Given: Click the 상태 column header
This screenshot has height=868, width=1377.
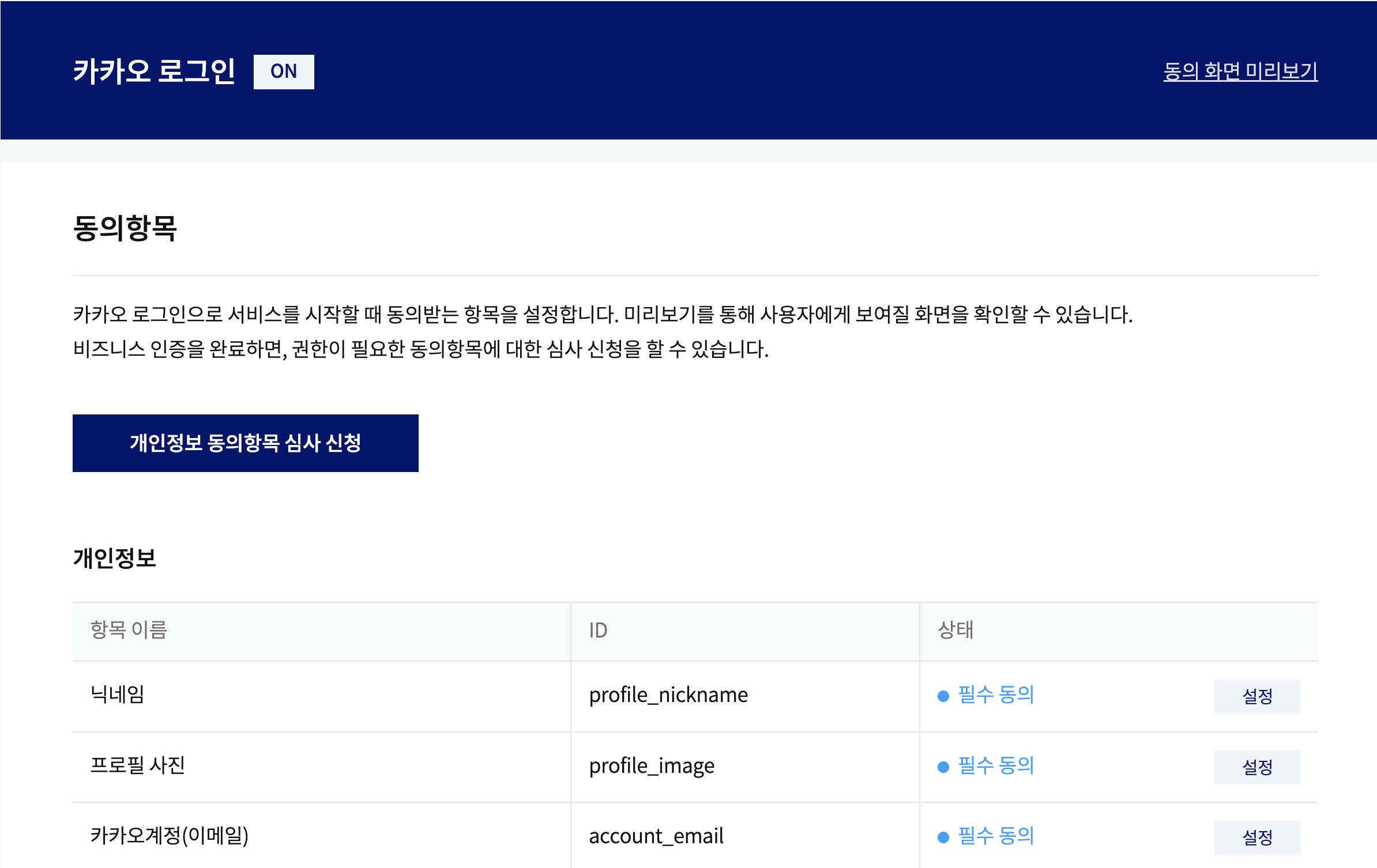Looking at the screenshot, I should click(x=955, y=630).
